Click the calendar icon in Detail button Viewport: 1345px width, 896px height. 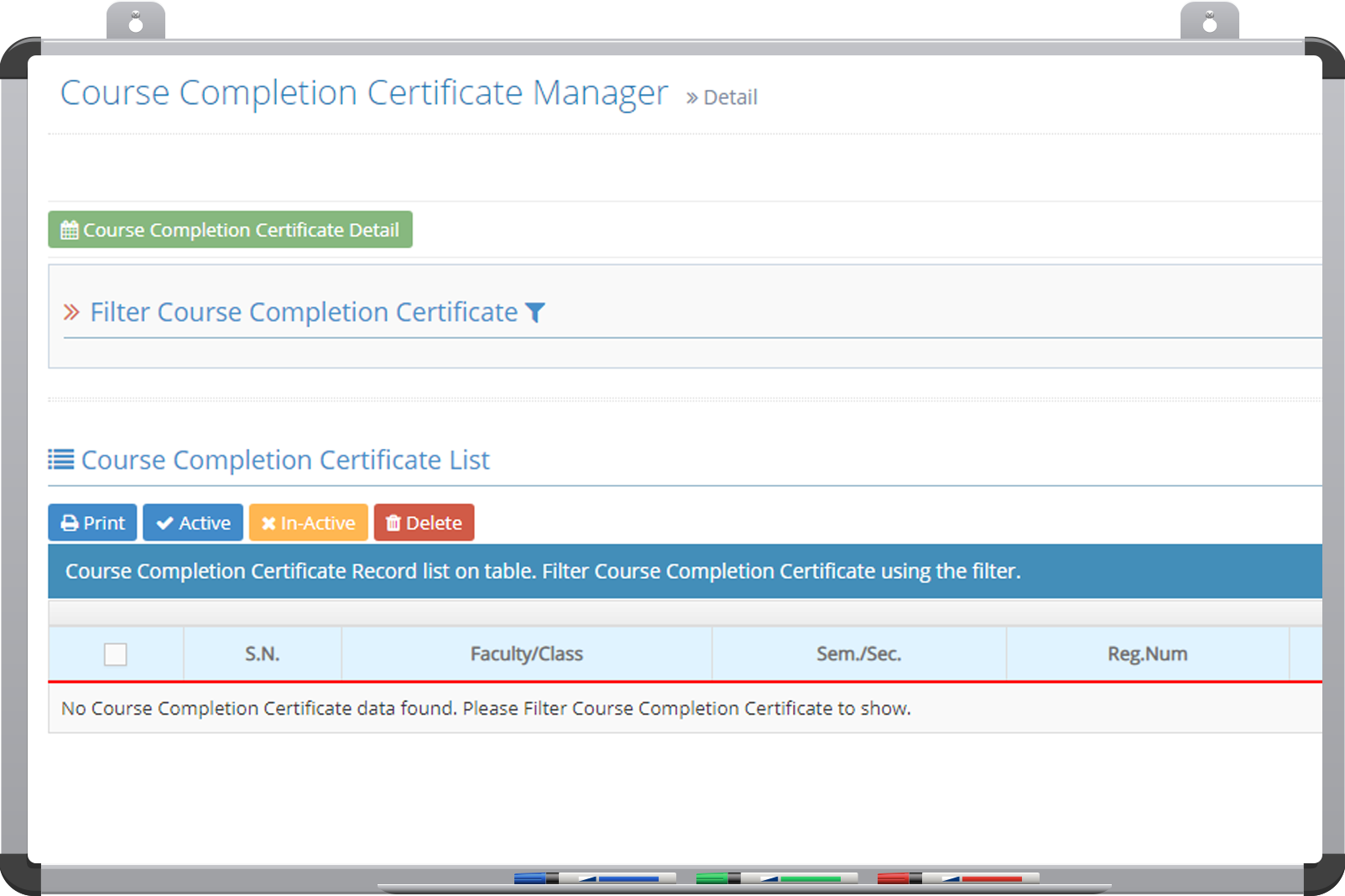70,230
